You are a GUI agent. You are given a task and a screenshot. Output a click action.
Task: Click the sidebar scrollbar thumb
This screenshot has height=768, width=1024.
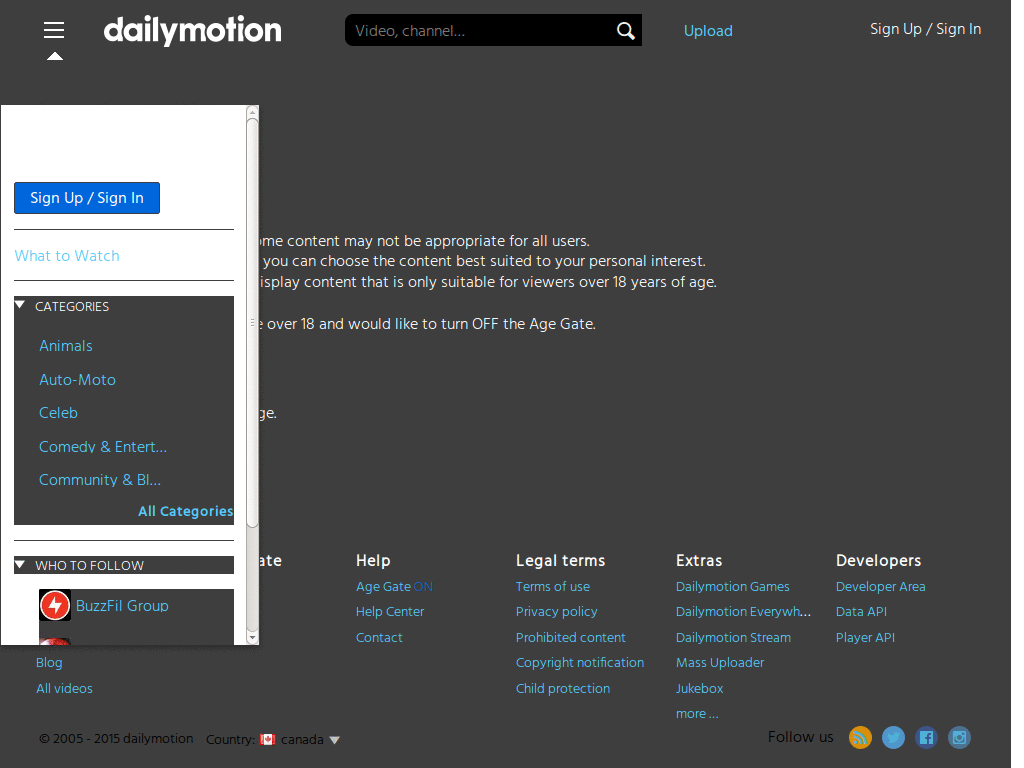[x=252, y=323]
